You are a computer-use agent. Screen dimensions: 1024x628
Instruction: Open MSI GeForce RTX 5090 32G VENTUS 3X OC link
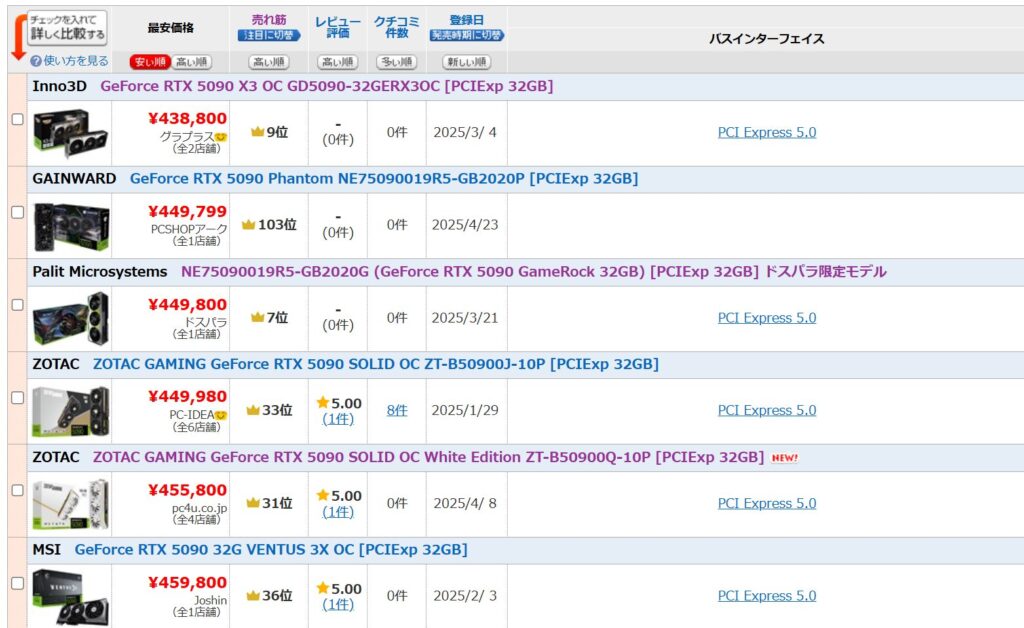tap(271, 550)
